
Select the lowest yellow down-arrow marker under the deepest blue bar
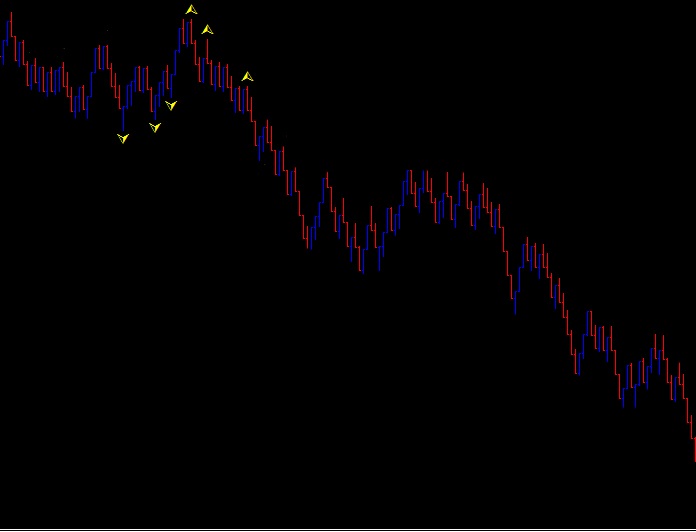123,138
